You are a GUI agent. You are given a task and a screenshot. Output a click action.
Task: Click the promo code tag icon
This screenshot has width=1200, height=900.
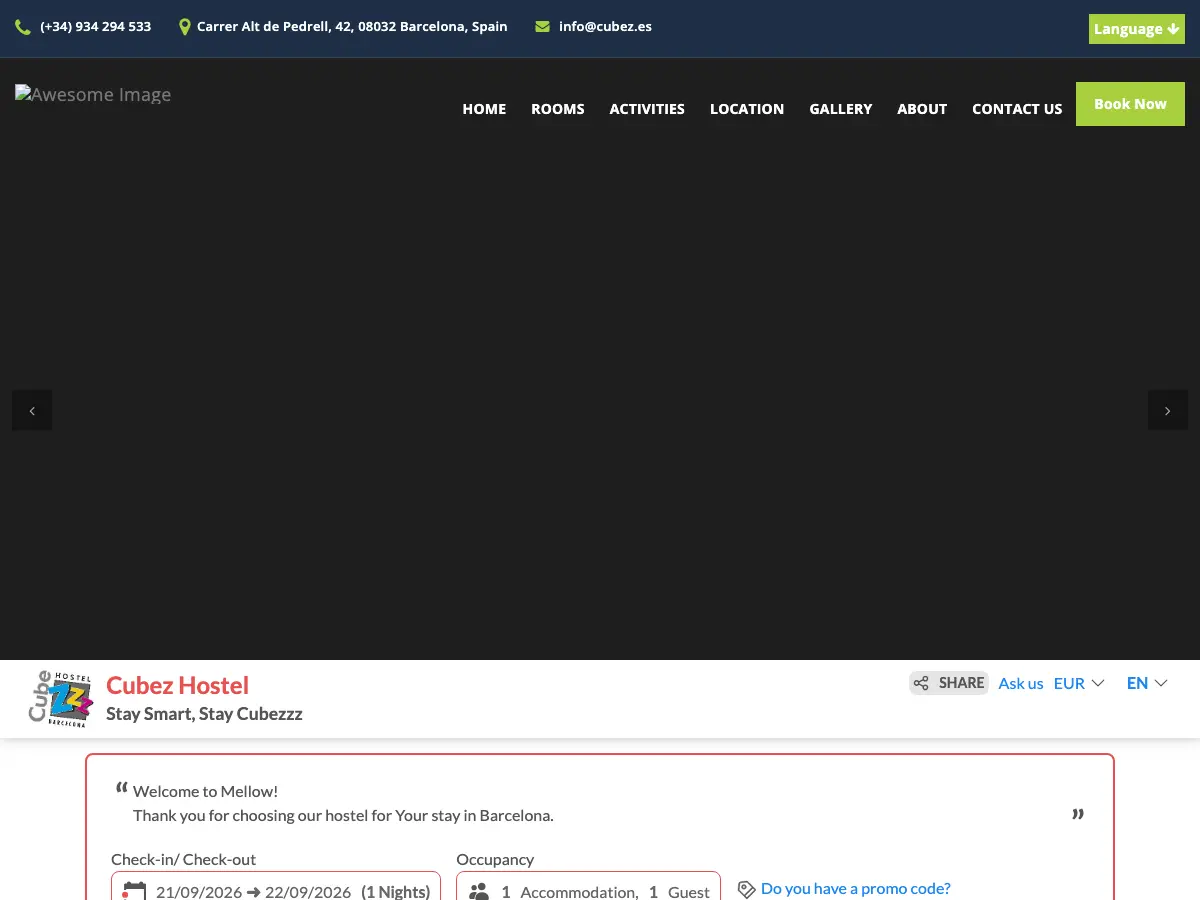click(746, 889)
